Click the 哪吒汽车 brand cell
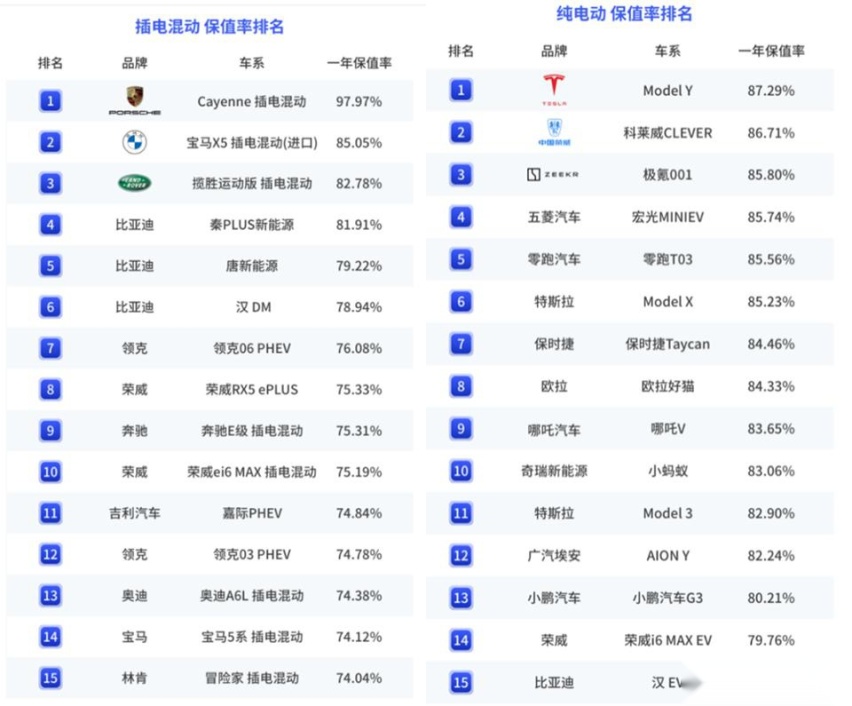 tap(554, 430)
